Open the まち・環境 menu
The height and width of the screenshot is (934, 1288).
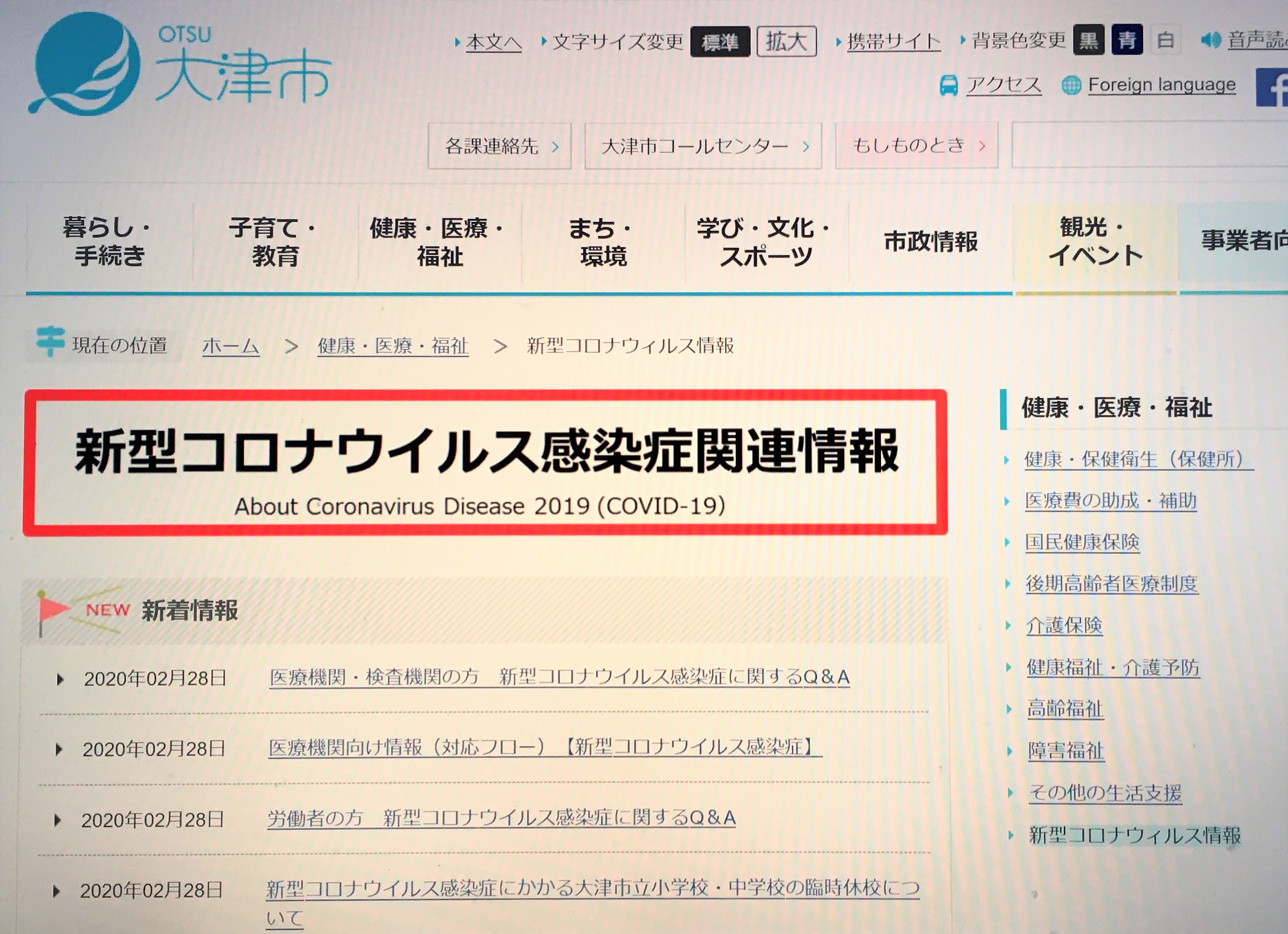click(x=603, y=242)
